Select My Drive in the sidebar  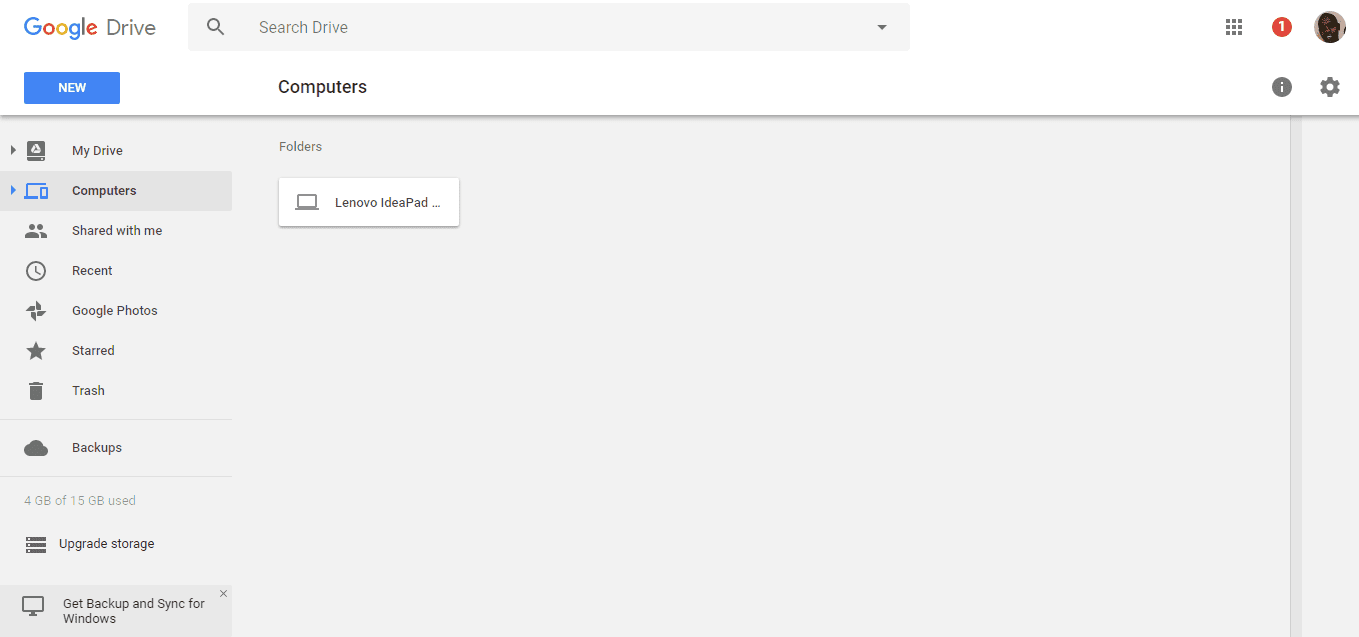point(116,151)
